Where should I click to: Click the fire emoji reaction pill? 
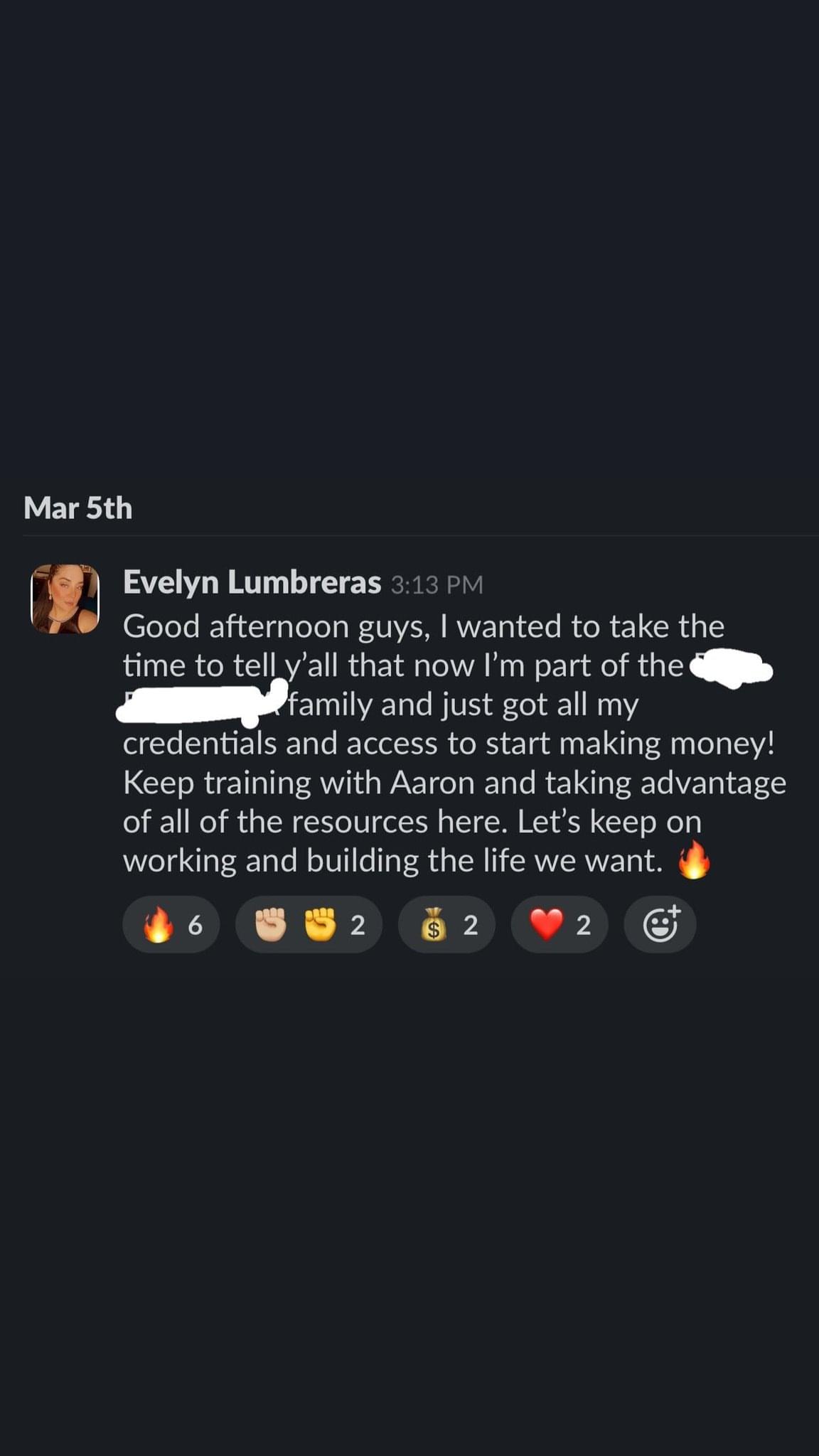(x=171, y=924)
